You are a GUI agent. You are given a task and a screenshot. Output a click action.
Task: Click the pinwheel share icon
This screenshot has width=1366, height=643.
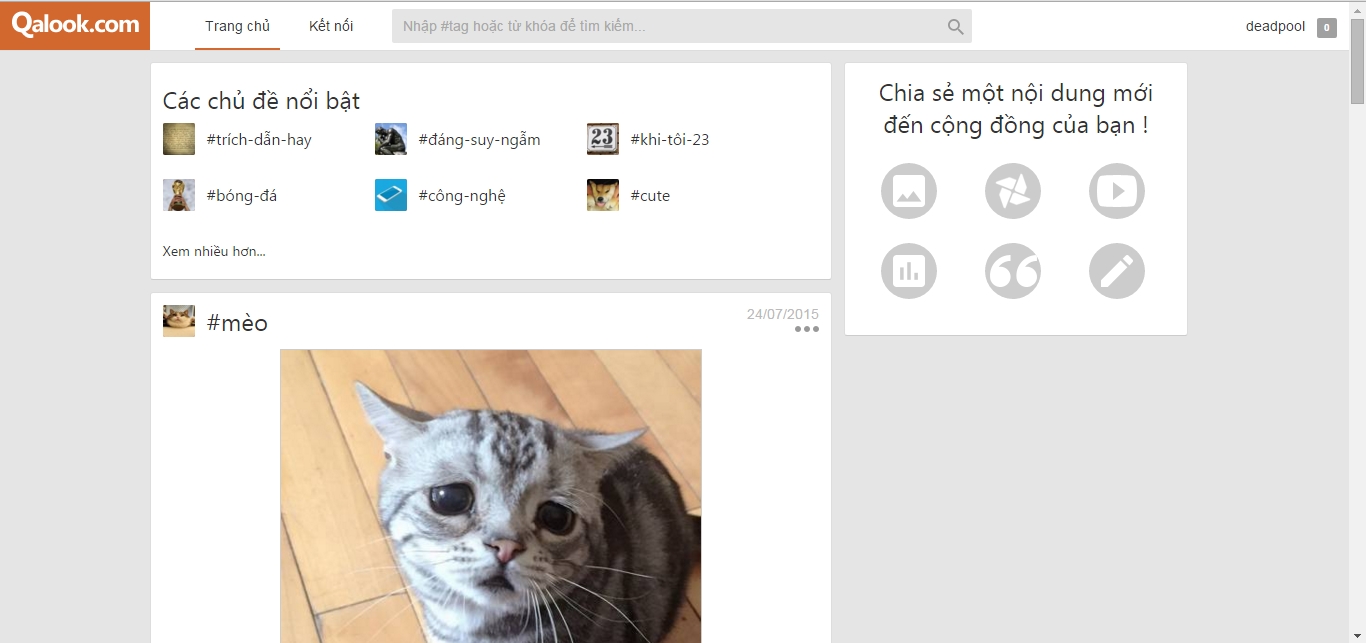tap(1013, 191)
